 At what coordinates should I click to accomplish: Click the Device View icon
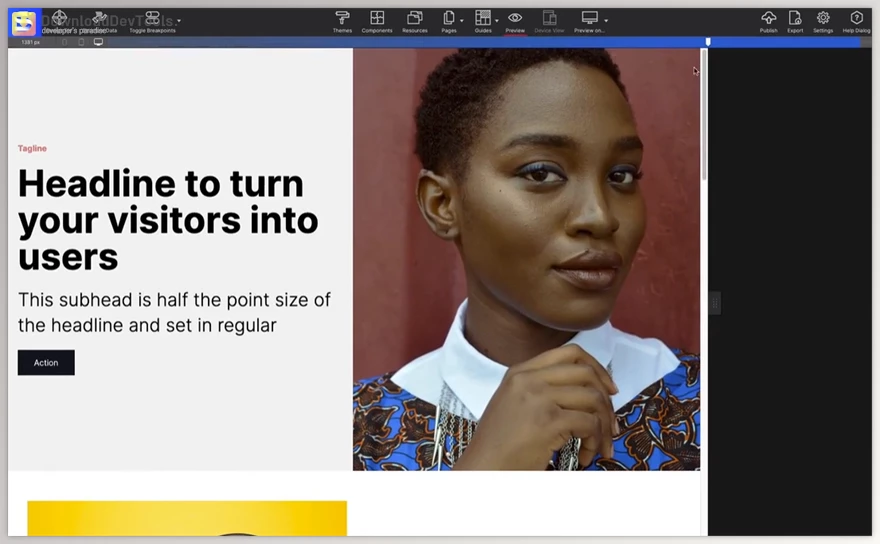pyautogui.click(x=549, y=21)
